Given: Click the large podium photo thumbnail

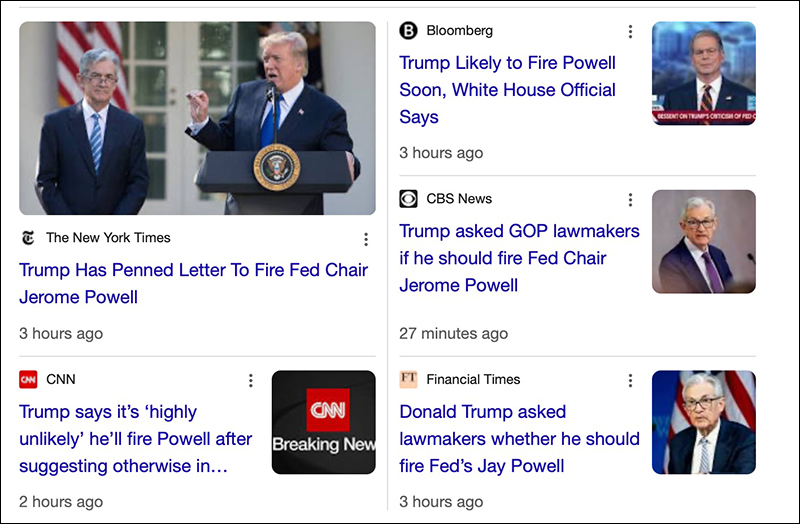Looking at the screenshot, I should 198,118.
